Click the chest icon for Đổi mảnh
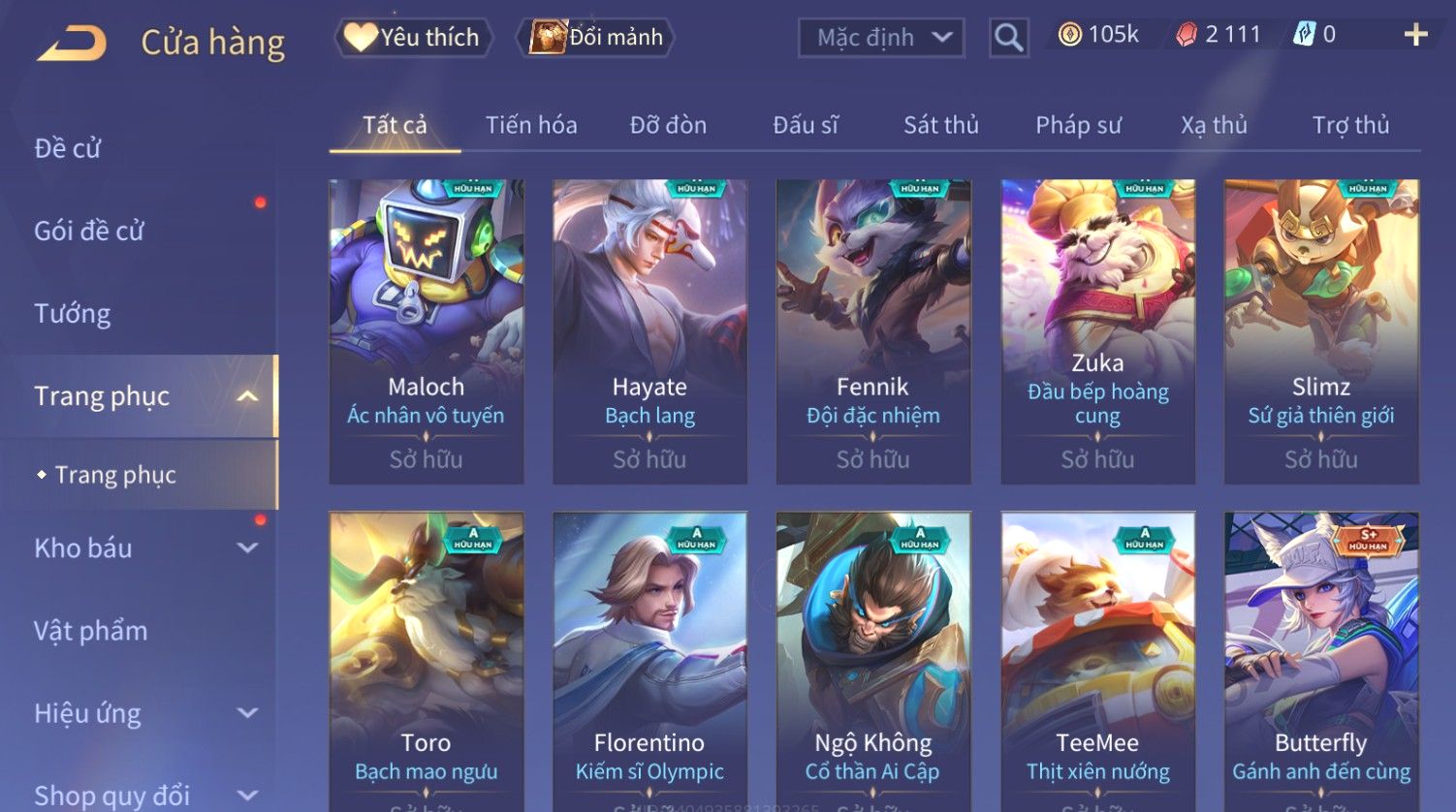Image resolution: width=1456 pixels, height=812 pixels. tap(548, 37)
